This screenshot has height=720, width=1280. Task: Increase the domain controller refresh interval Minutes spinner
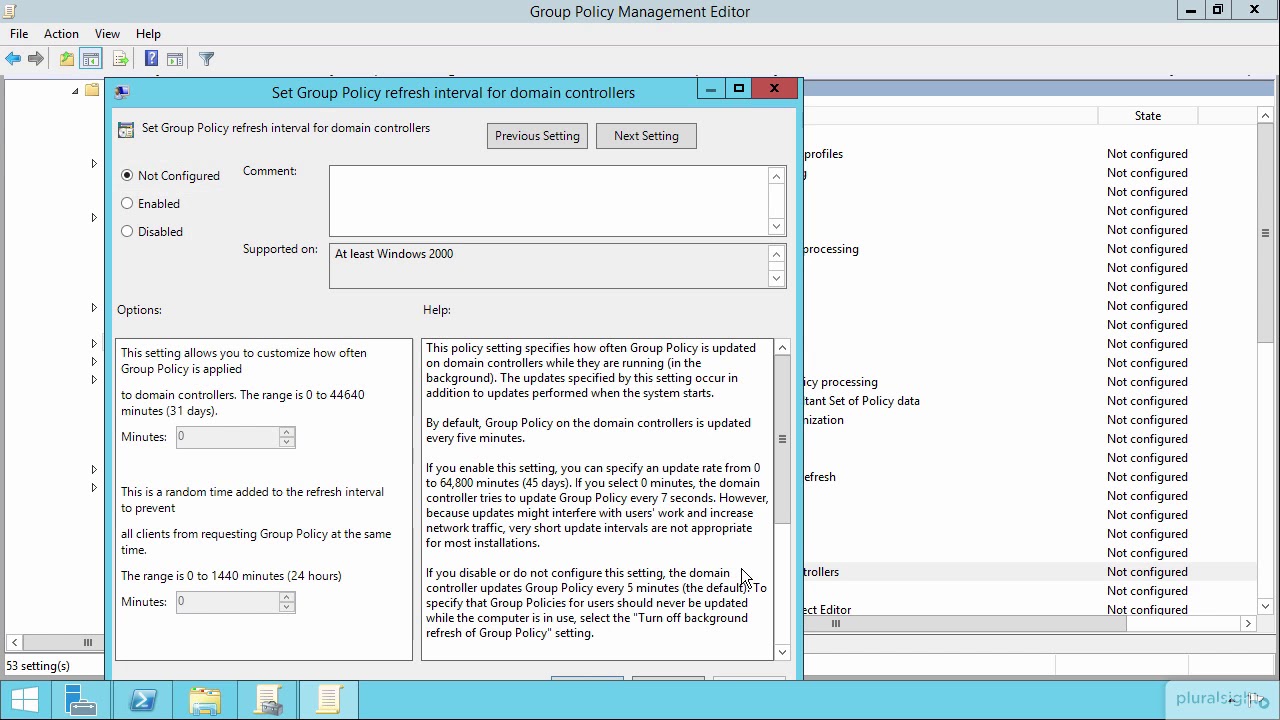tap(287, 432)
